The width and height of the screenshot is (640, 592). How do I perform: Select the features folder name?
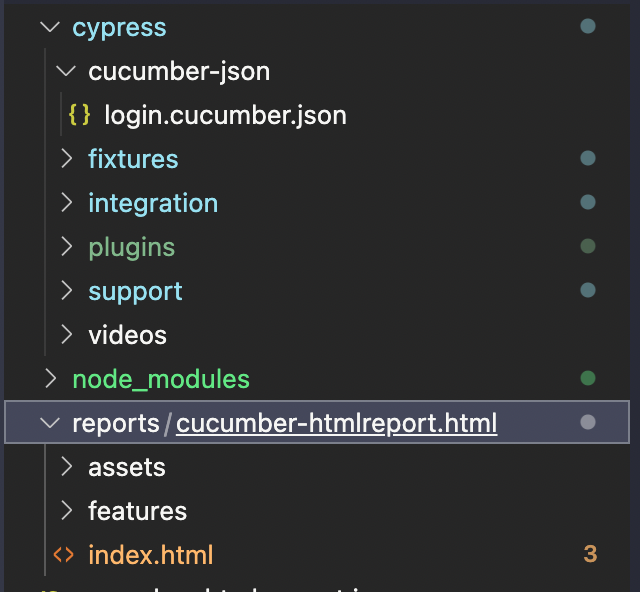click(138, 511)
